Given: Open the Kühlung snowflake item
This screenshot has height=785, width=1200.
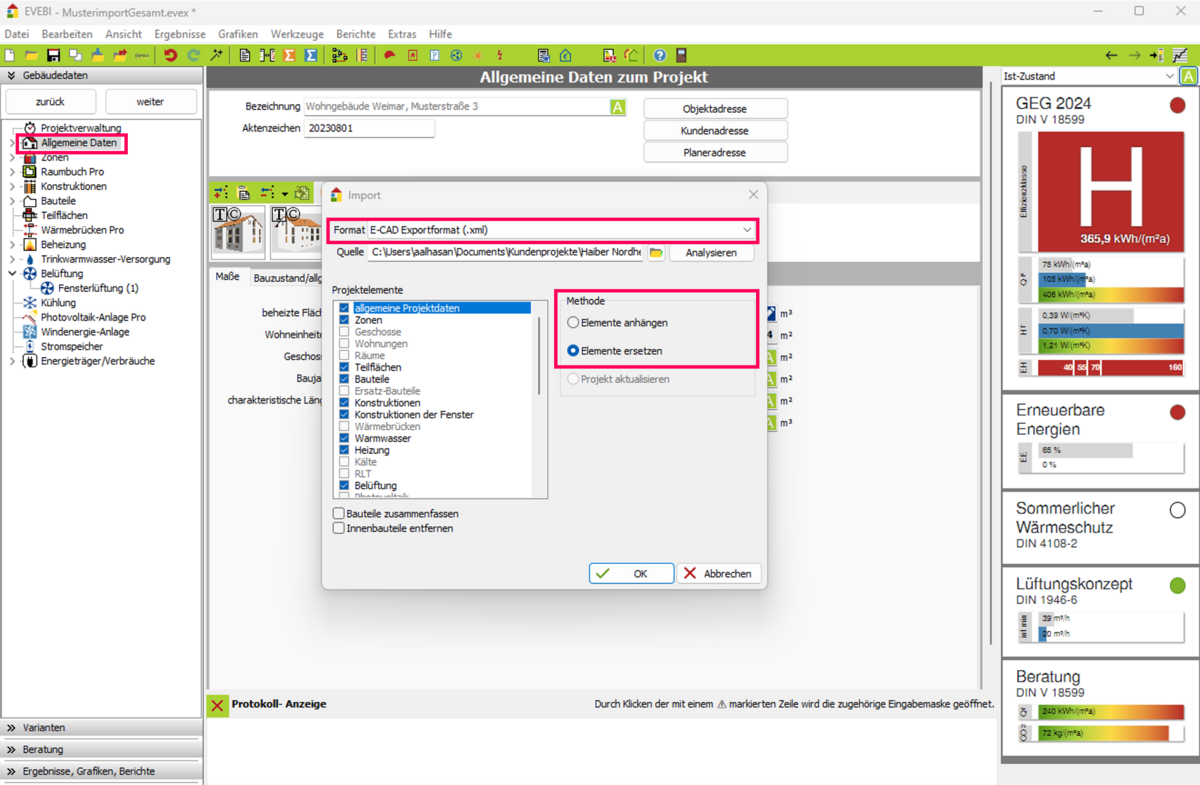Looking at the screenshot, I should (x=30, y=303).
